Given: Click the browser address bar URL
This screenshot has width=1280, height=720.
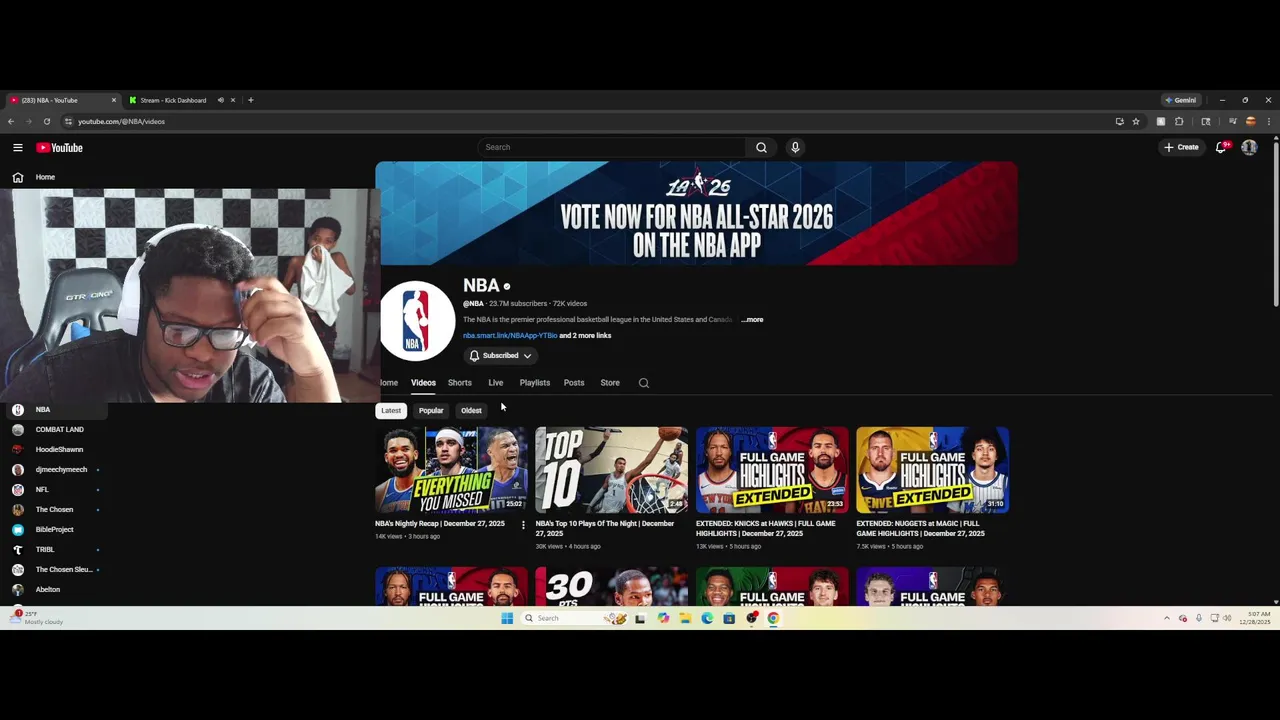Looking at the screenshot, I should [121, 121].
